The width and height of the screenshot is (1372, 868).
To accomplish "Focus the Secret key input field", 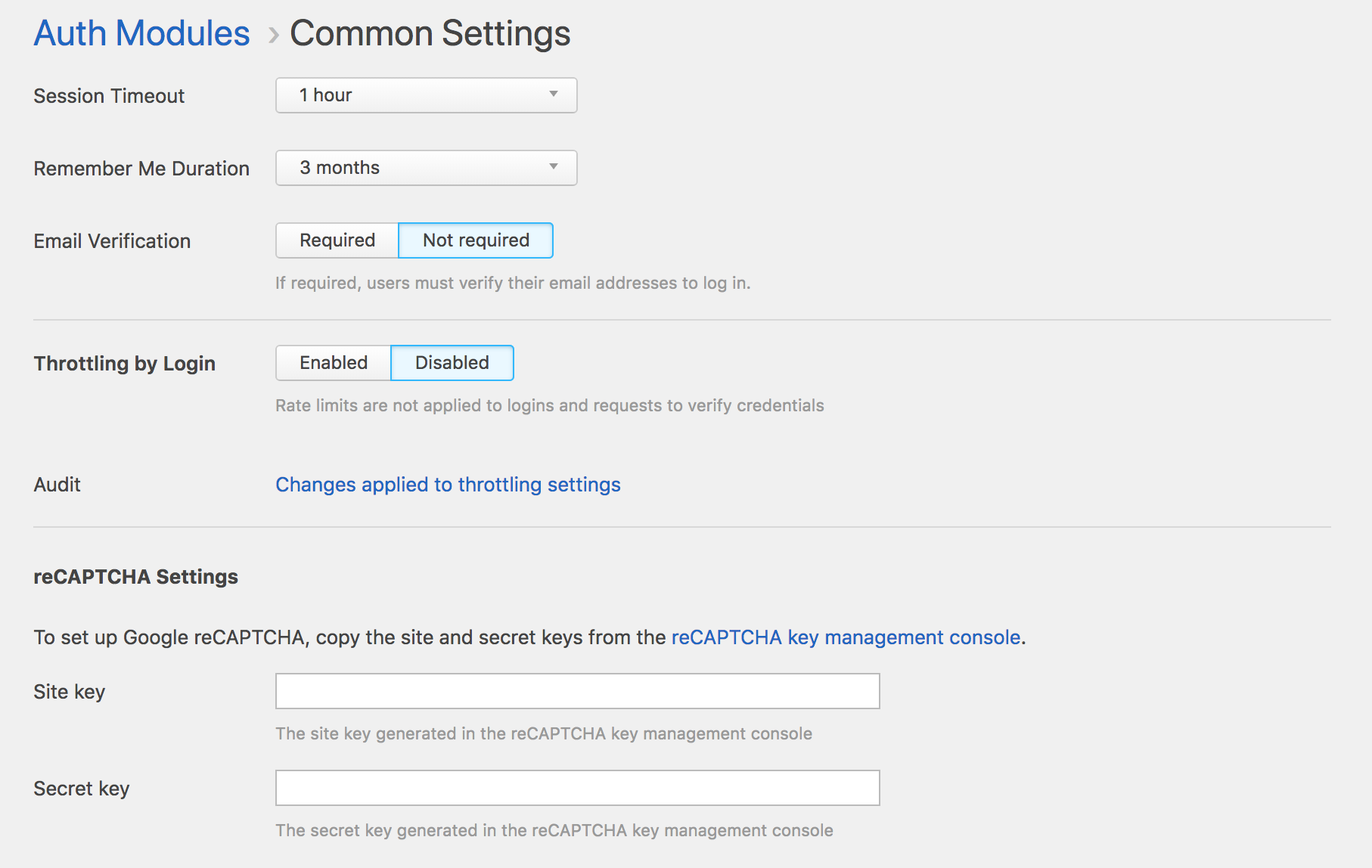I will click(577, 788).
